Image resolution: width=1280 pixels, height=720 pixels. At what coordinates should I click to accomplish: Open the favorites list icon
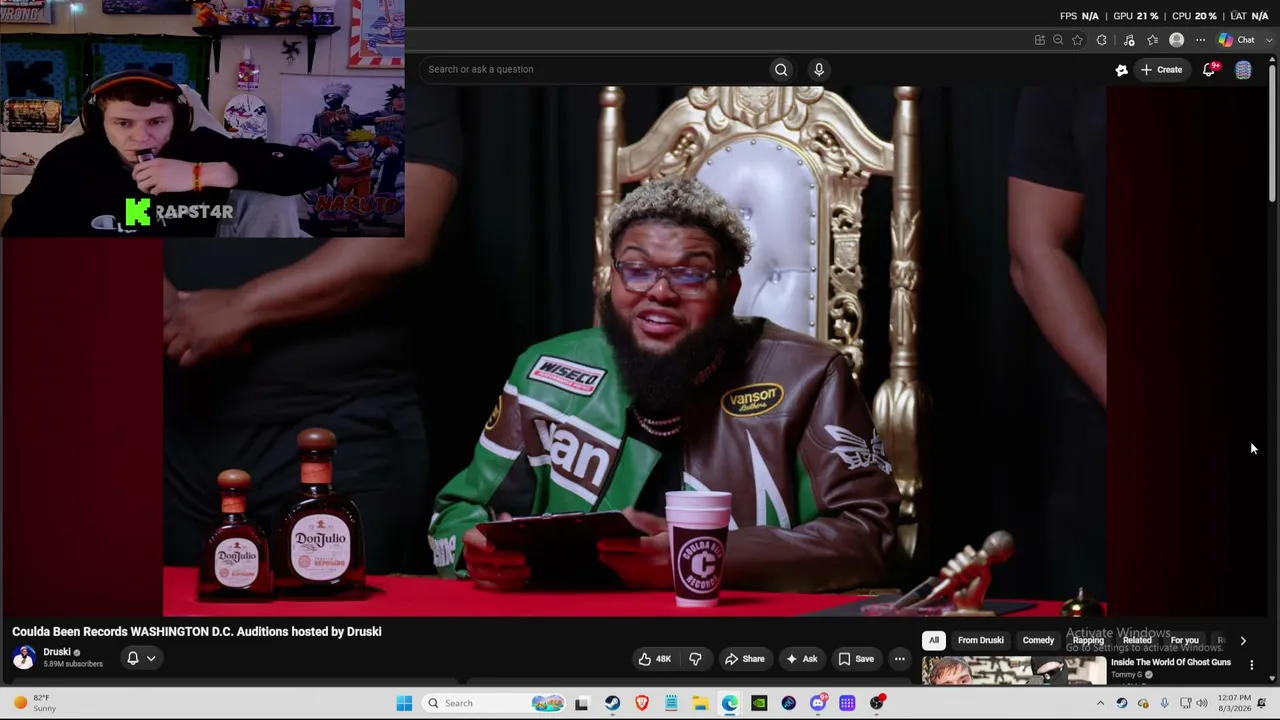click(x=1153, y=40)
